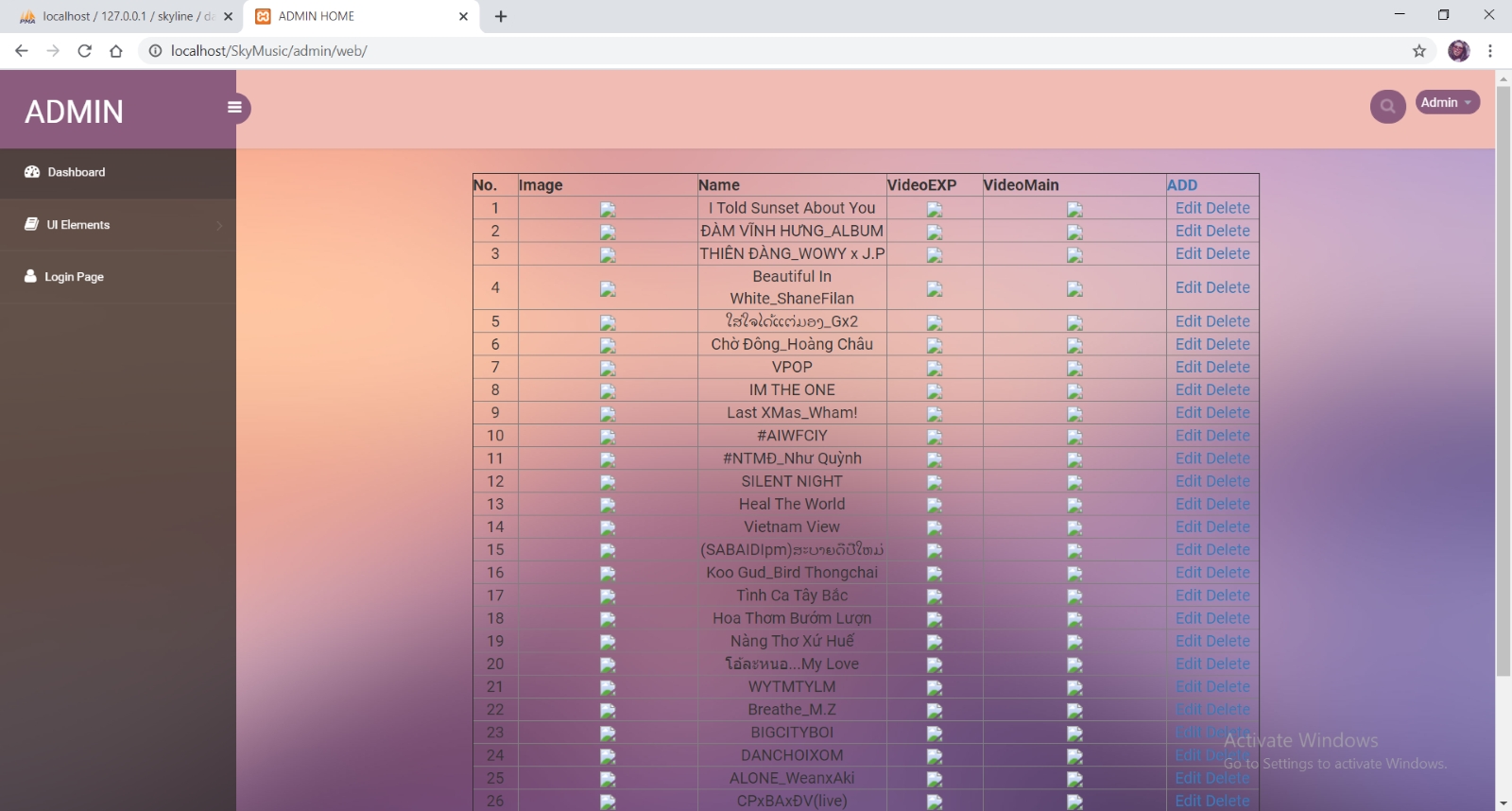1512x811 pixels.
Task: Delete the Beautiful In White_ShaneFilan row
Action: click(1228, 287)
